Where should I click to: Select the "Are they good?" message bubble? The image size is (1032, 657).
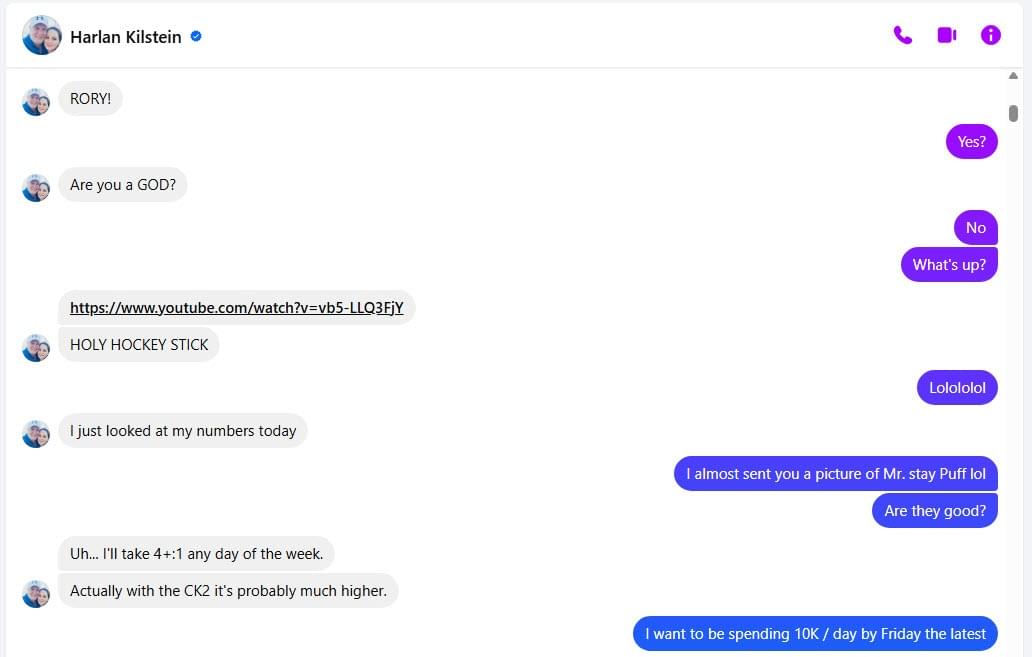(x=934, y=511)
